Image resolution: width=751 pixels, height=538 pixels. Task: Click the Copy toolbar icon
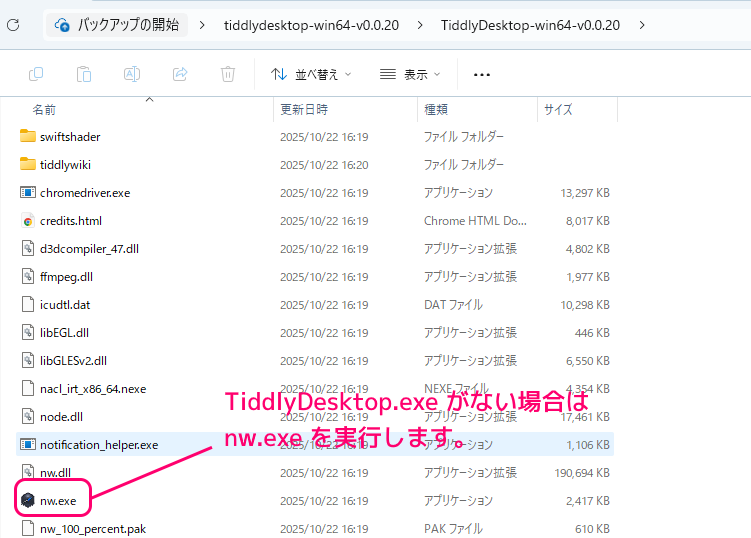coord(36,74)
